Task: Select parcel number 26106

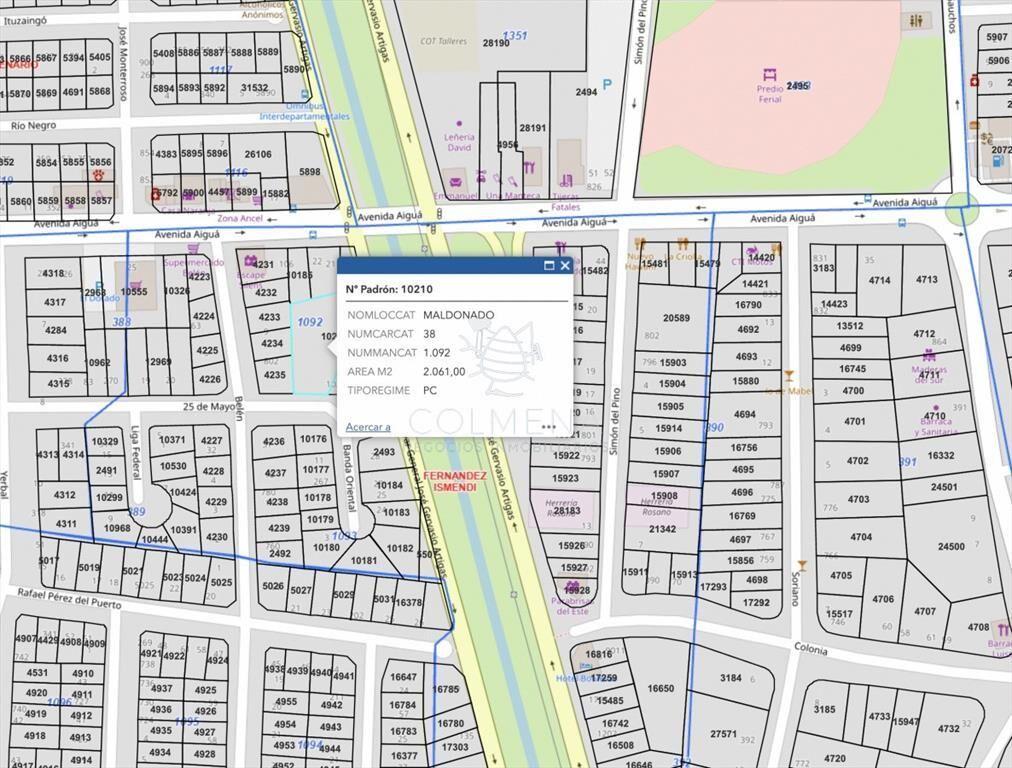Action: (258, 154)
